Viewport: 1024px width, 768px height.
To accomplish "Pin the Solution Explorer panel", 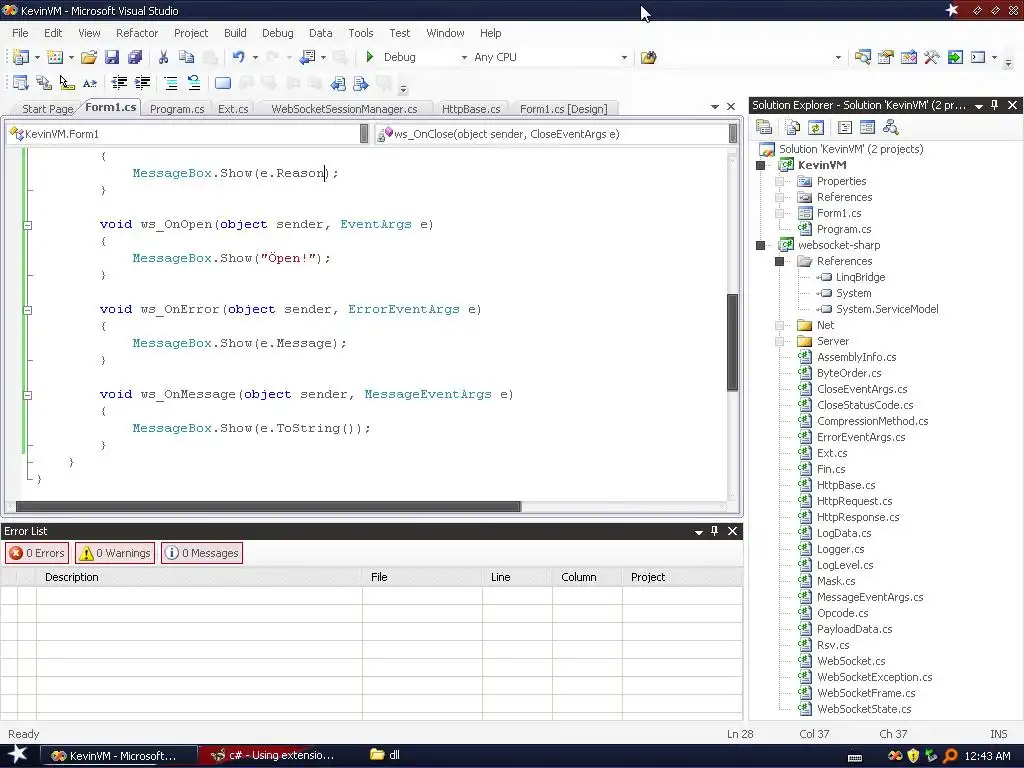I will pyautogui.click(x=995, y=105).
